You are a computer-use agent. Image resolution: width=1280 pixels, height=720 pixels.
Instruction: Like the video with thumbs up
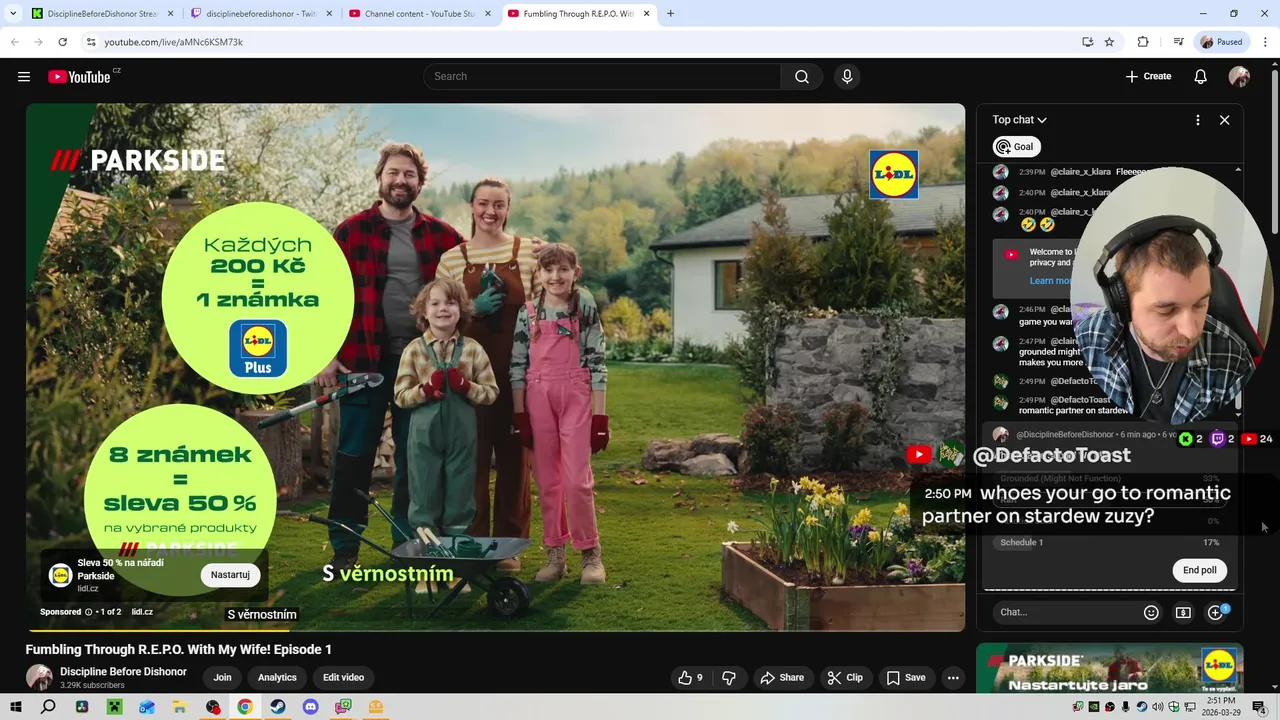tap(690, 678)
